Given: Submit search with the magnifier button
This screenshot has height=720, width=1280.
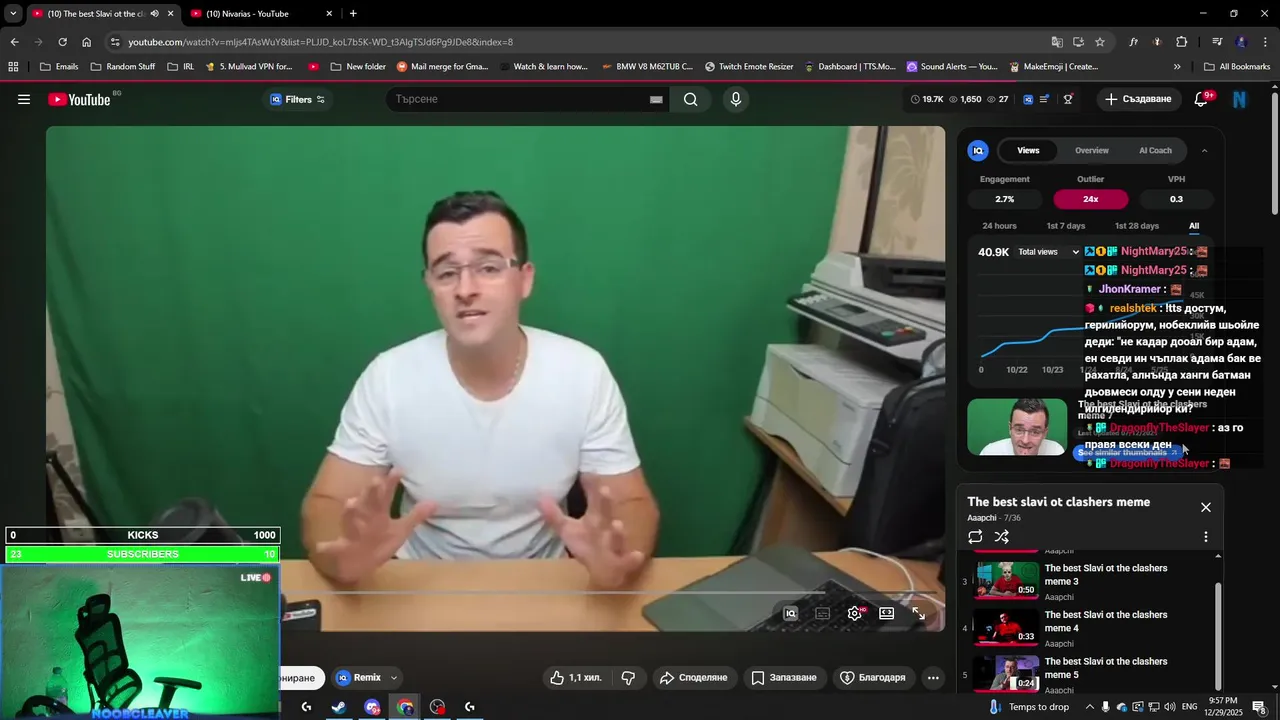Looking at the screenshot, I should (691, 99).
